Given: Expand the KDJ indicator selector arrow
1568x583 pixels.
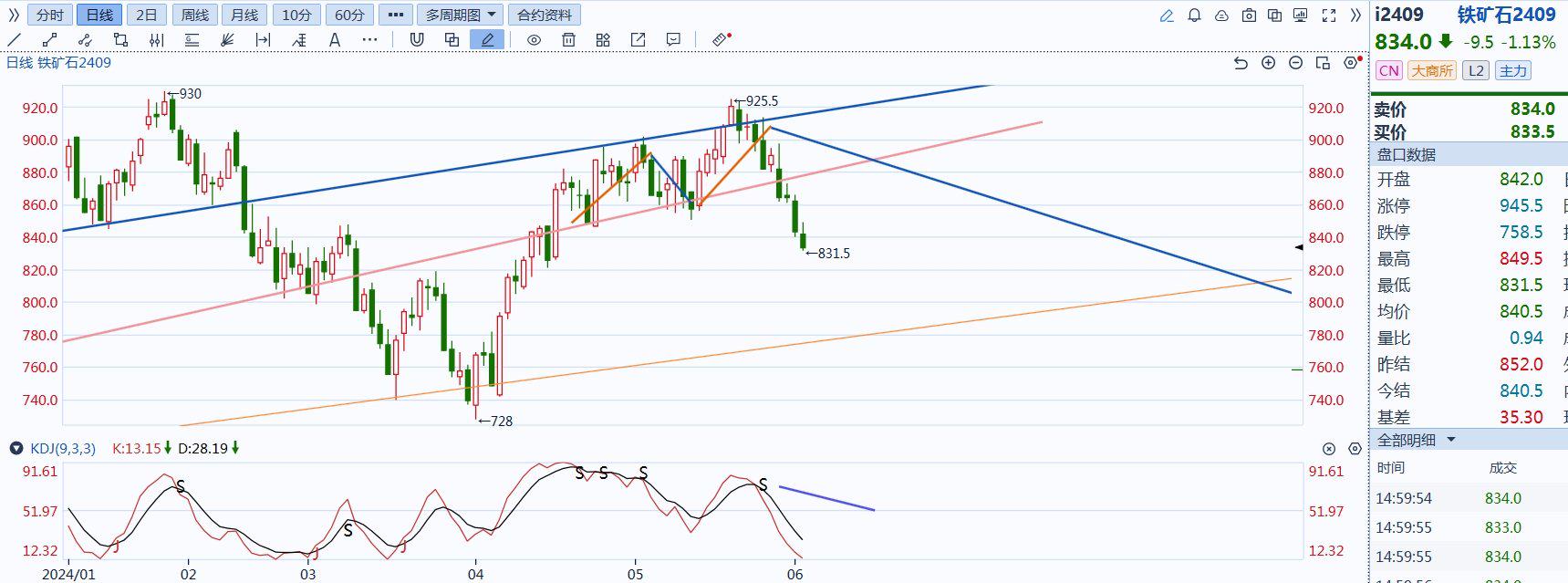Looking at the screenshot, I should [x=16, y=449].
